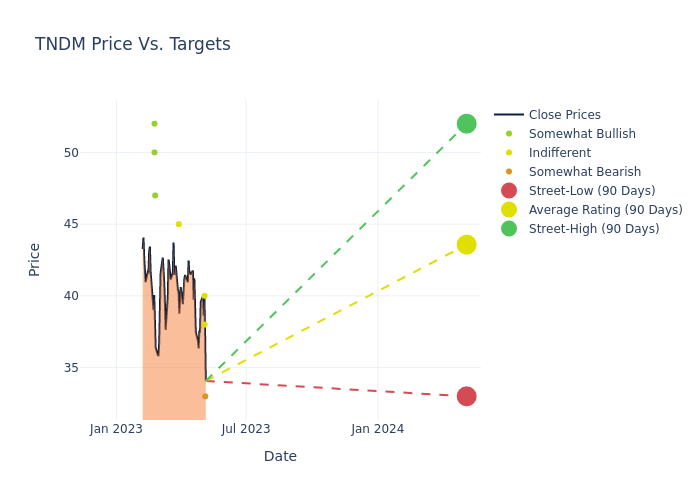Toggle Average Rating (90 Days) legend entry

(605, 210)
